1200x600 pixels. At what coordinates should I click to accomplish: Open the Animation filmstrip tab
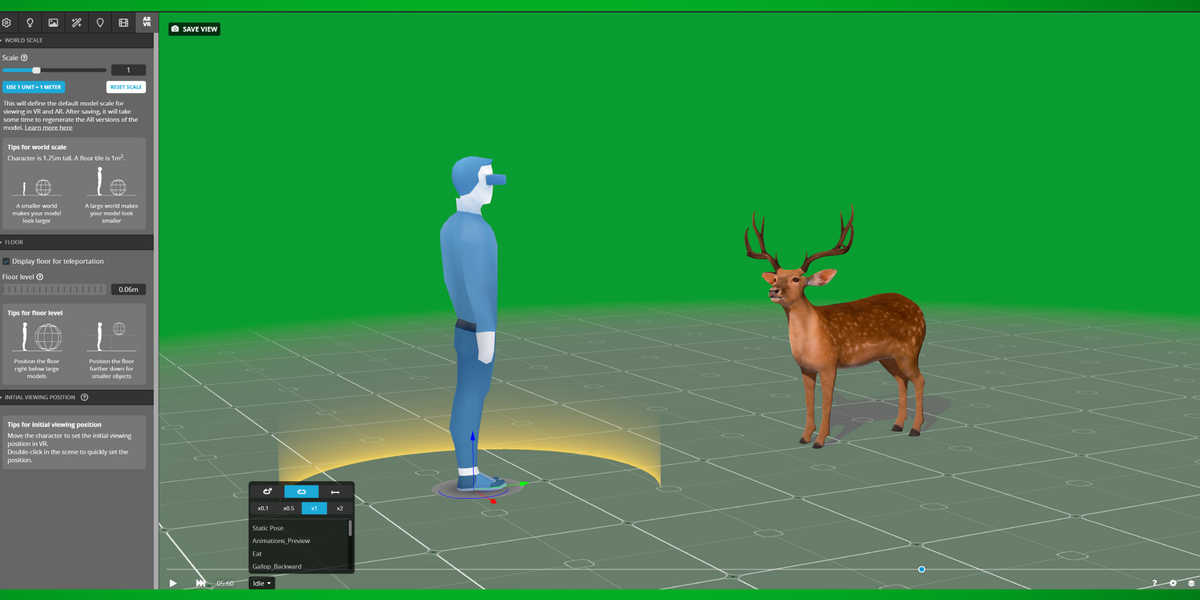coord(123,22)
